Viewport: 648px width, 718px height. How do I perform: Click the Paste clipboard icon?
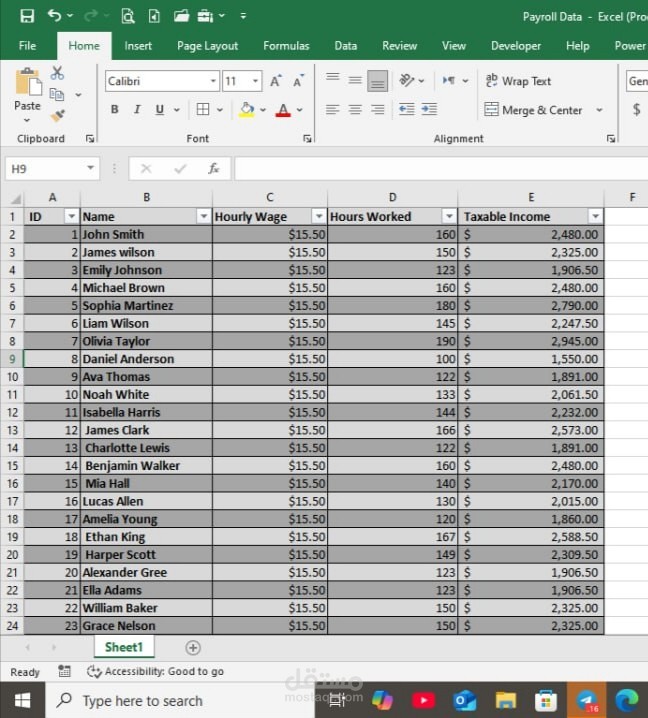pyautogui.click(x=28, y=82)
